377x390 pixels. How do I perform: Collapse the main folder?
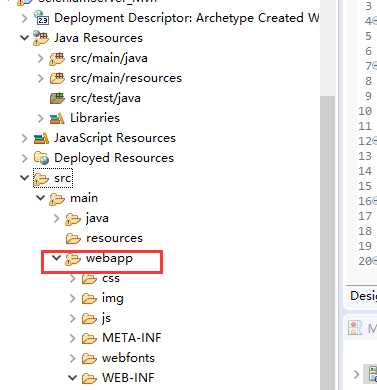(40, 198)
